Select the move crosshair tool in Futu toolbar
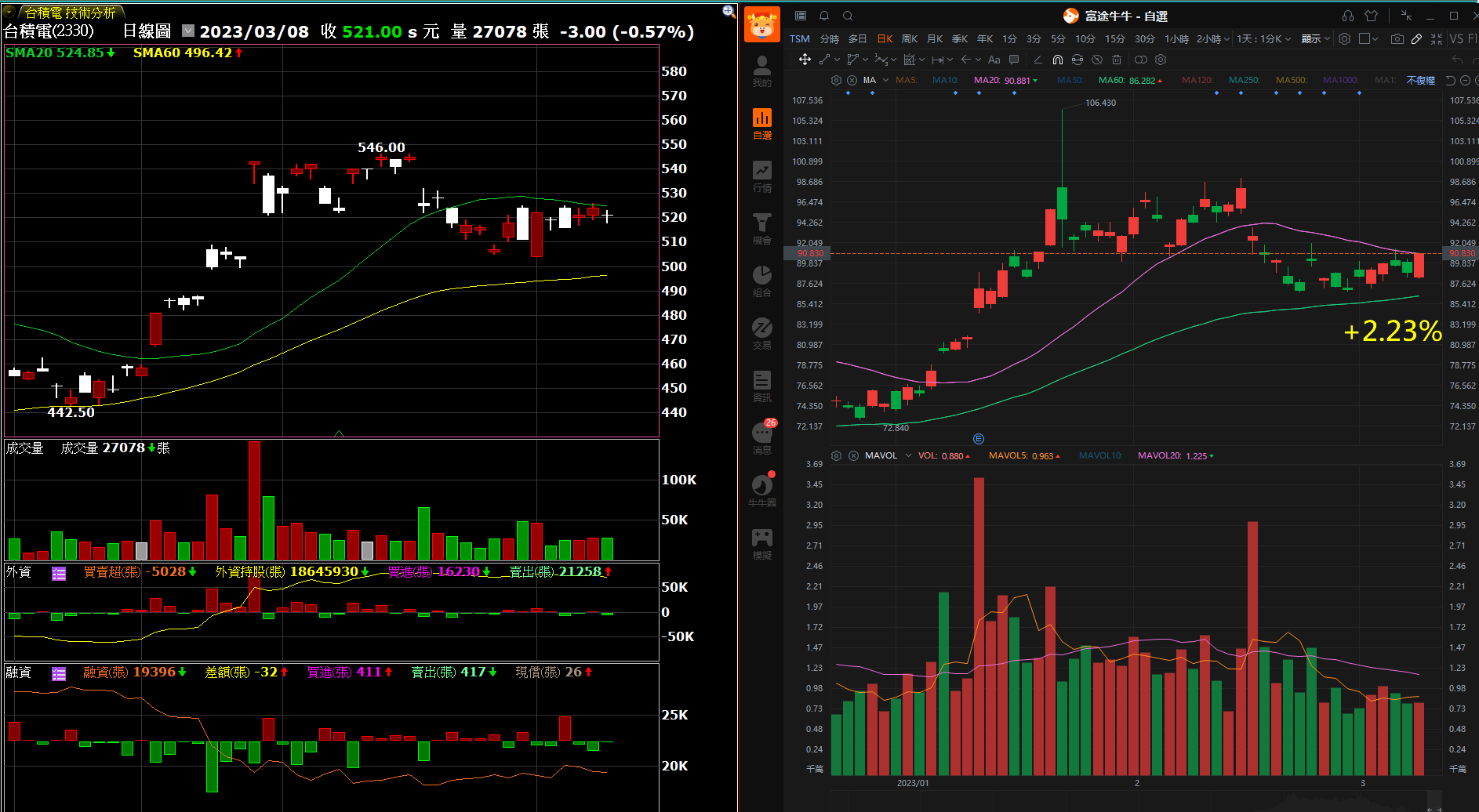Screen dimensions: 1479x812 (805, 60)
